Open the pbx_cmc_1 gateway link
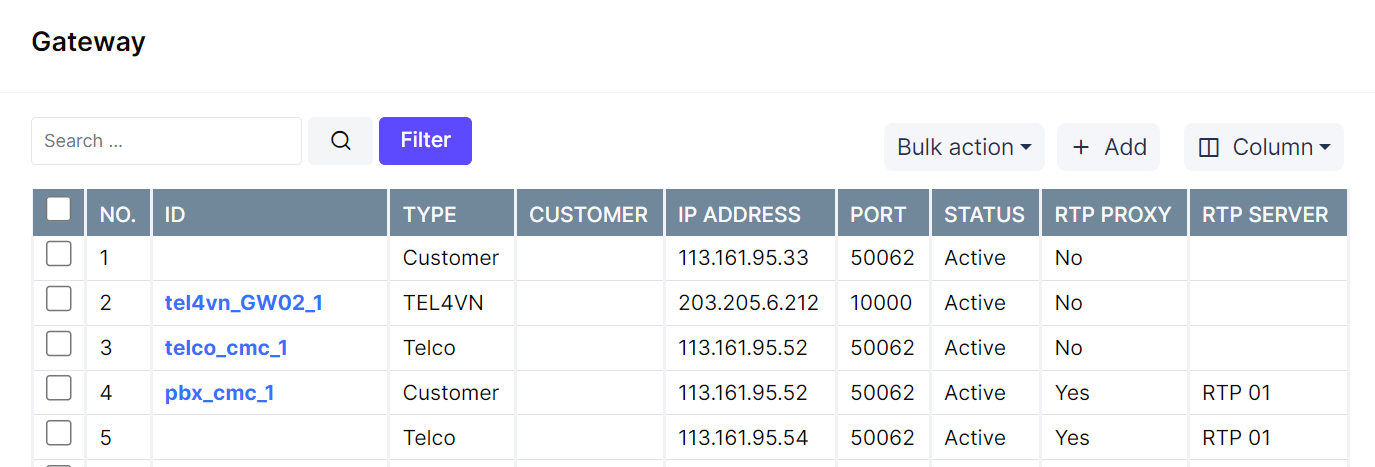 click(220, 393)
